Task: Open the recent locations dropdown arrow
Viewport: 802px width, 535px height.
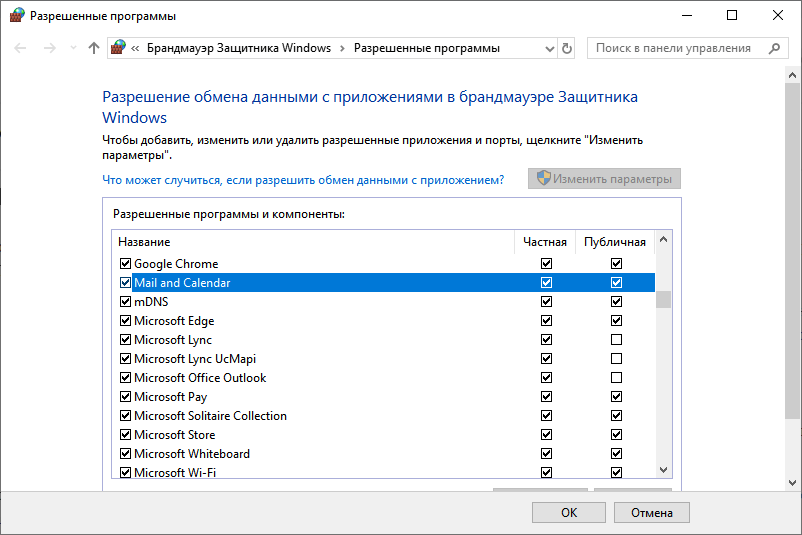Action: tap(73, 48)
